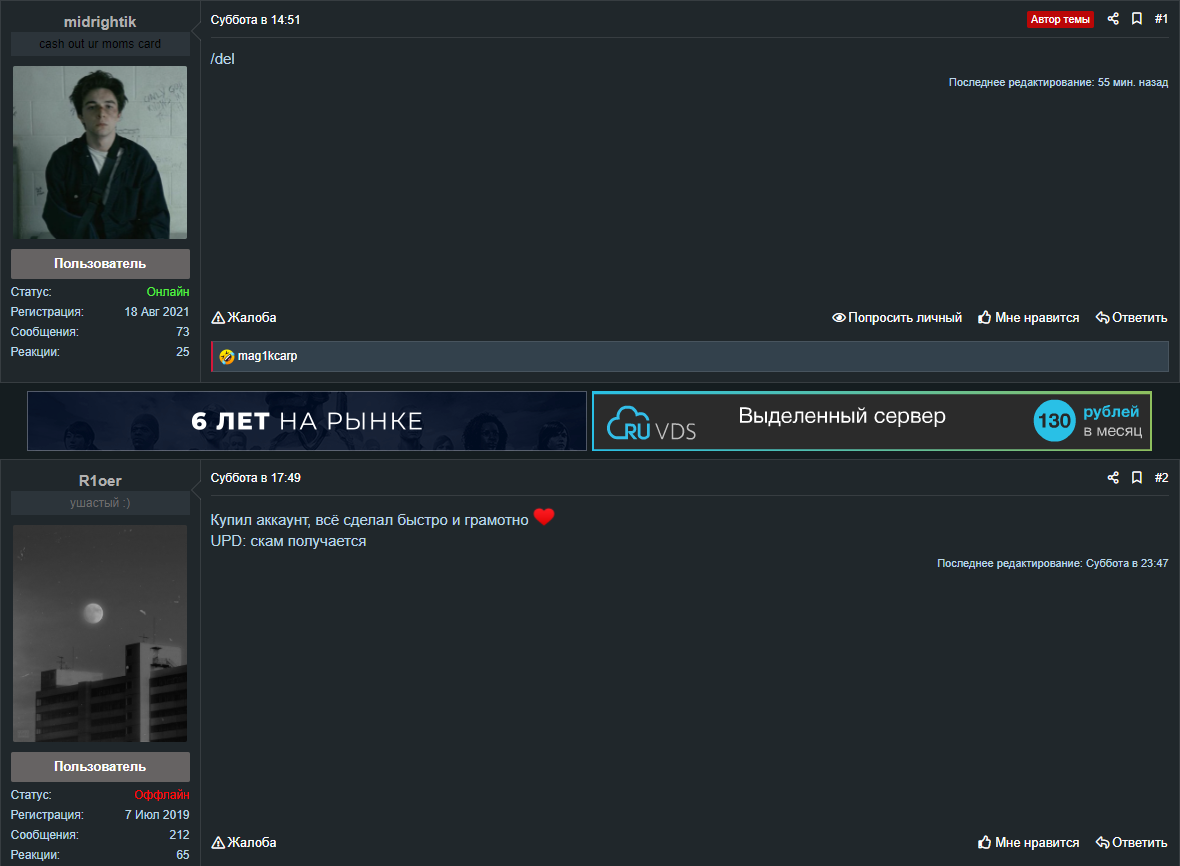
Task: Click the thumbs-up icon in post #1
Action: click(984, 318)
